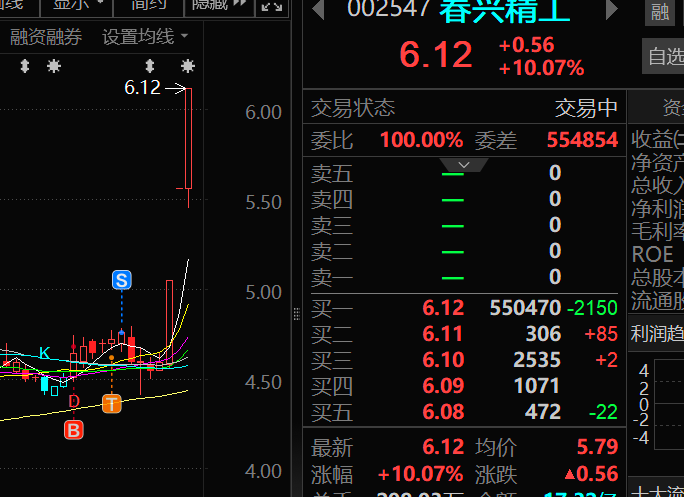Open 设置均线 dropdown
The width and height of the screenshot is (684, 497).
coord(145,37)
